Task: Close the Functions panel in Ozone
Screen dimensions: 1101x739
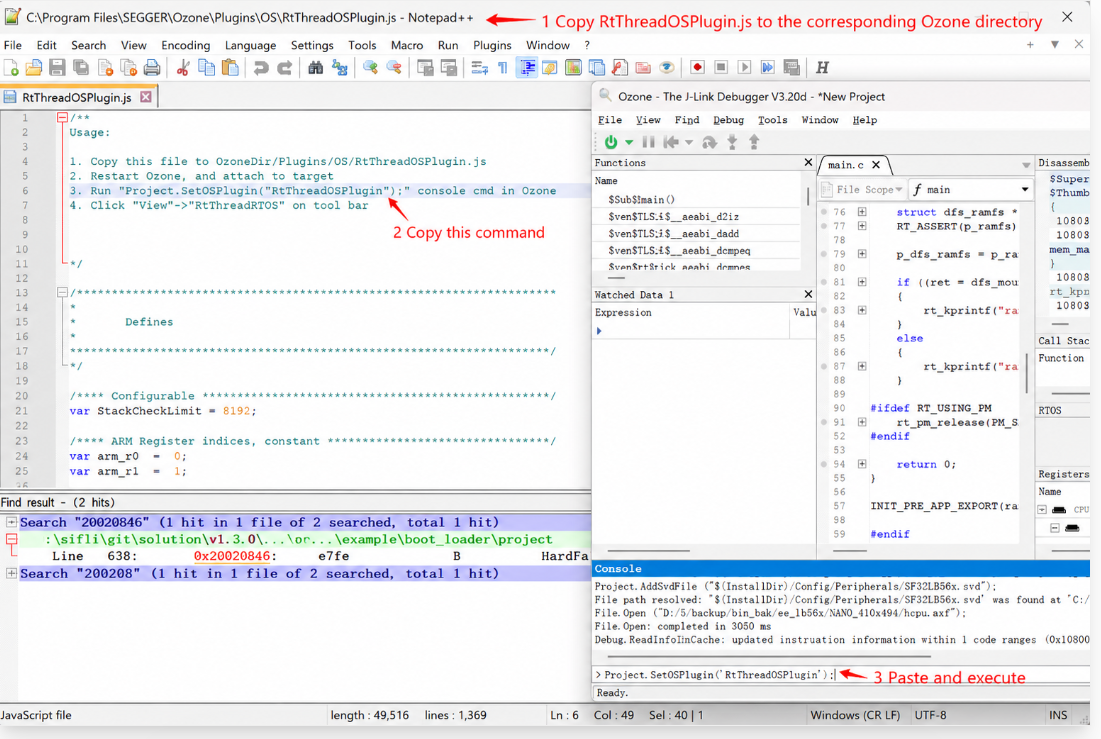Action: pyautogui.click(x=808, y=162)
